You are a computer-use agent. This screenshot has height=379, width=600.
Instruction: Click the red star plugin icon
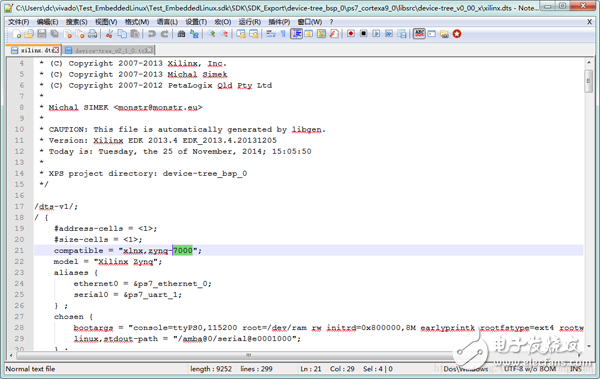tap(457, 34)
